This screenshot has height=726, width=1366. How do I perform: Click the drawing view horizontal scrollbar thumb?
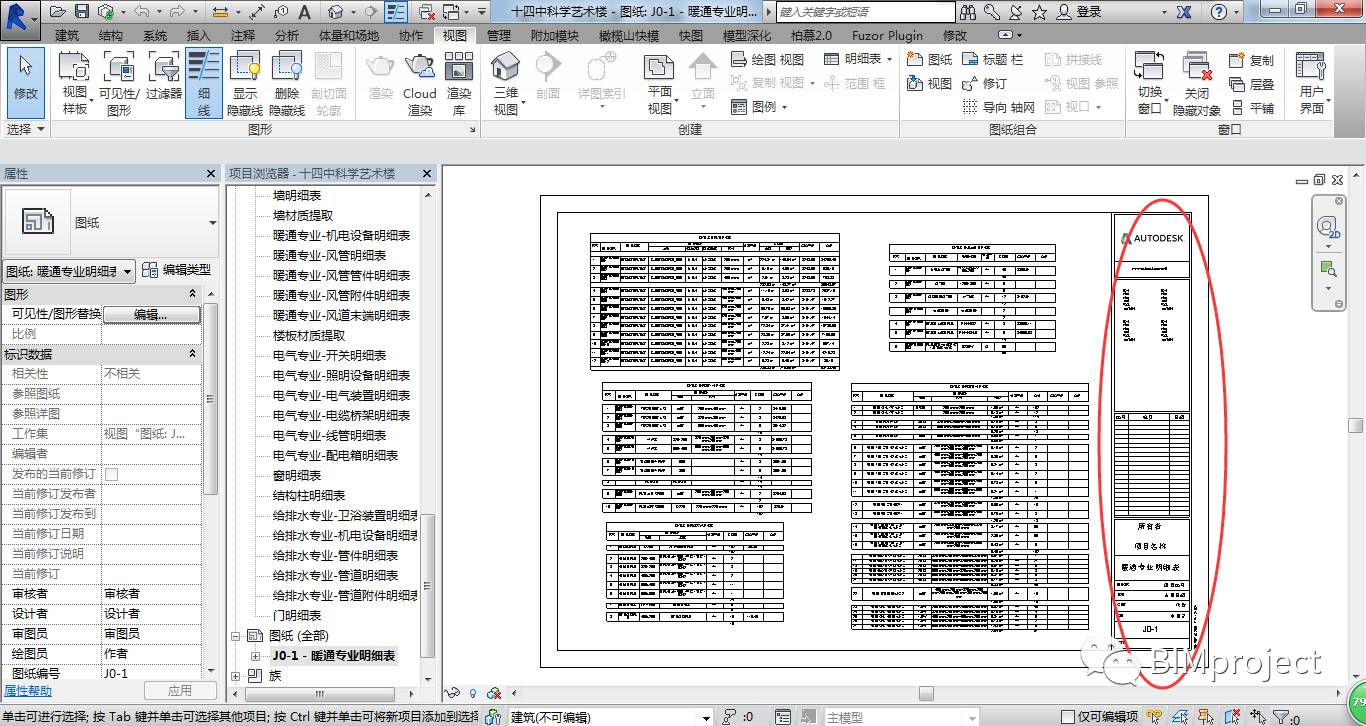tap(926, 693)
